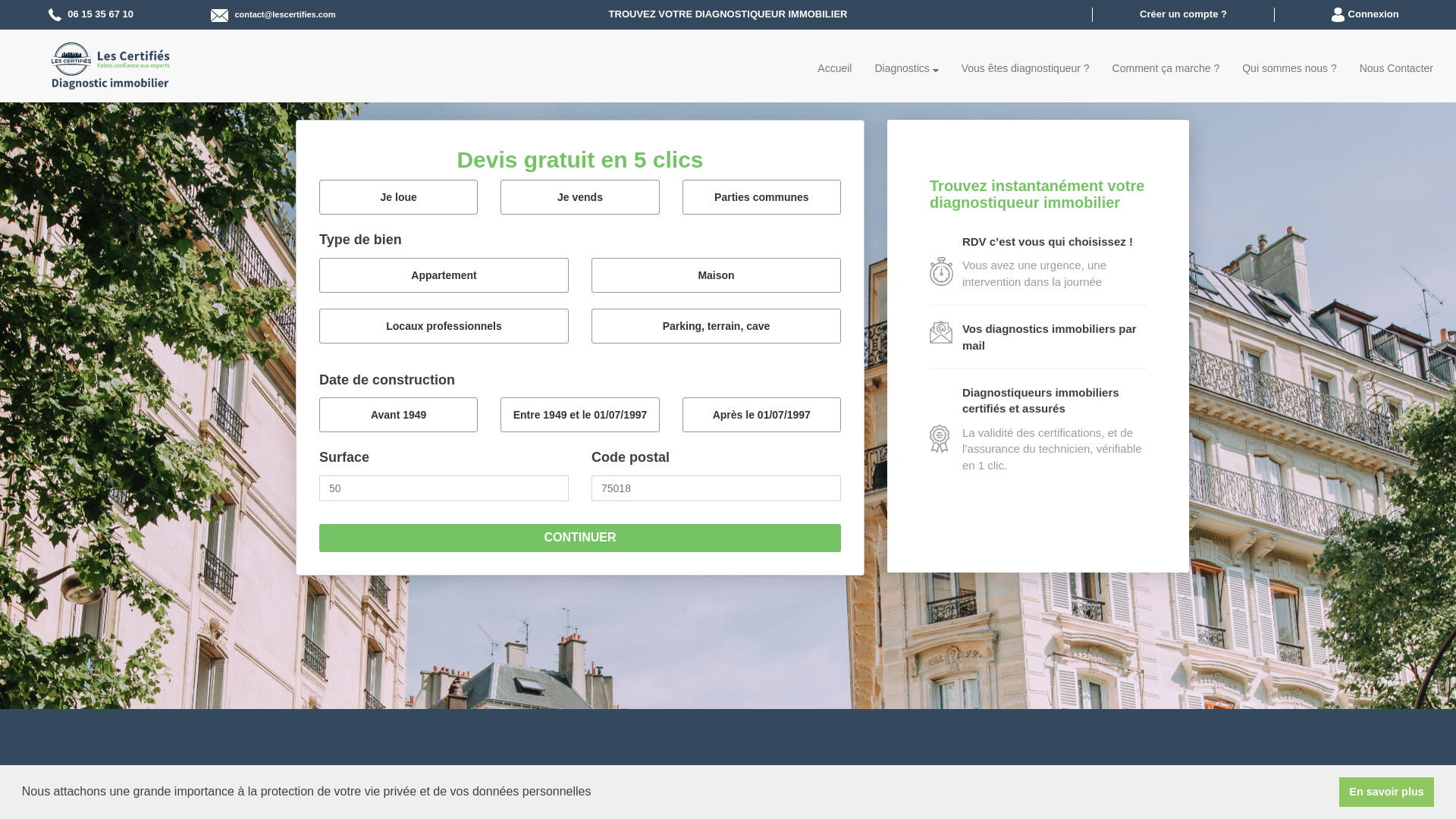Image resolution: width=1456 pixels, height=819 pixels.
Task: Choose Avant 1949 construction date
Action: coord(397,414)
